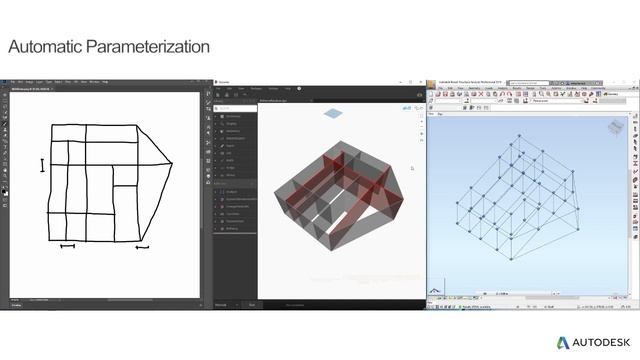Open the Analysis menu in Robot
640x360 pixels.
[502, 88]
